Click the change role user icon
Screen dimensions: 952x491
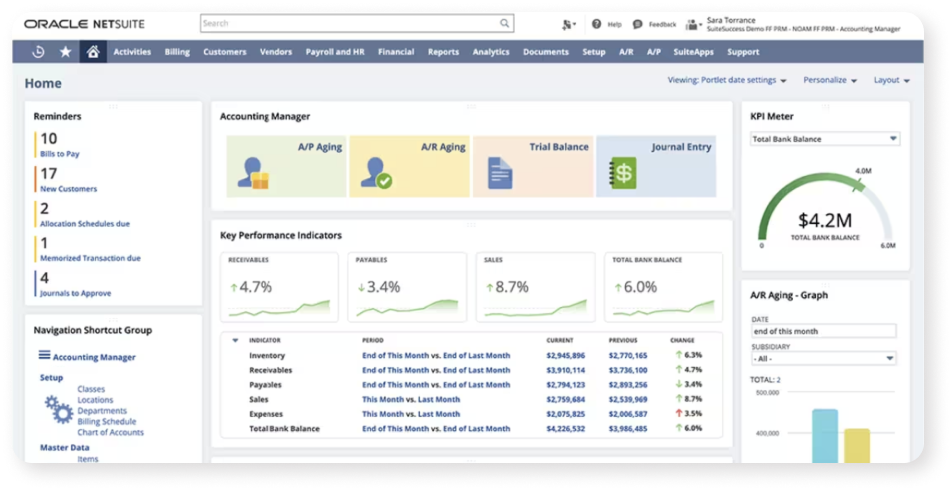click(692, 24)
